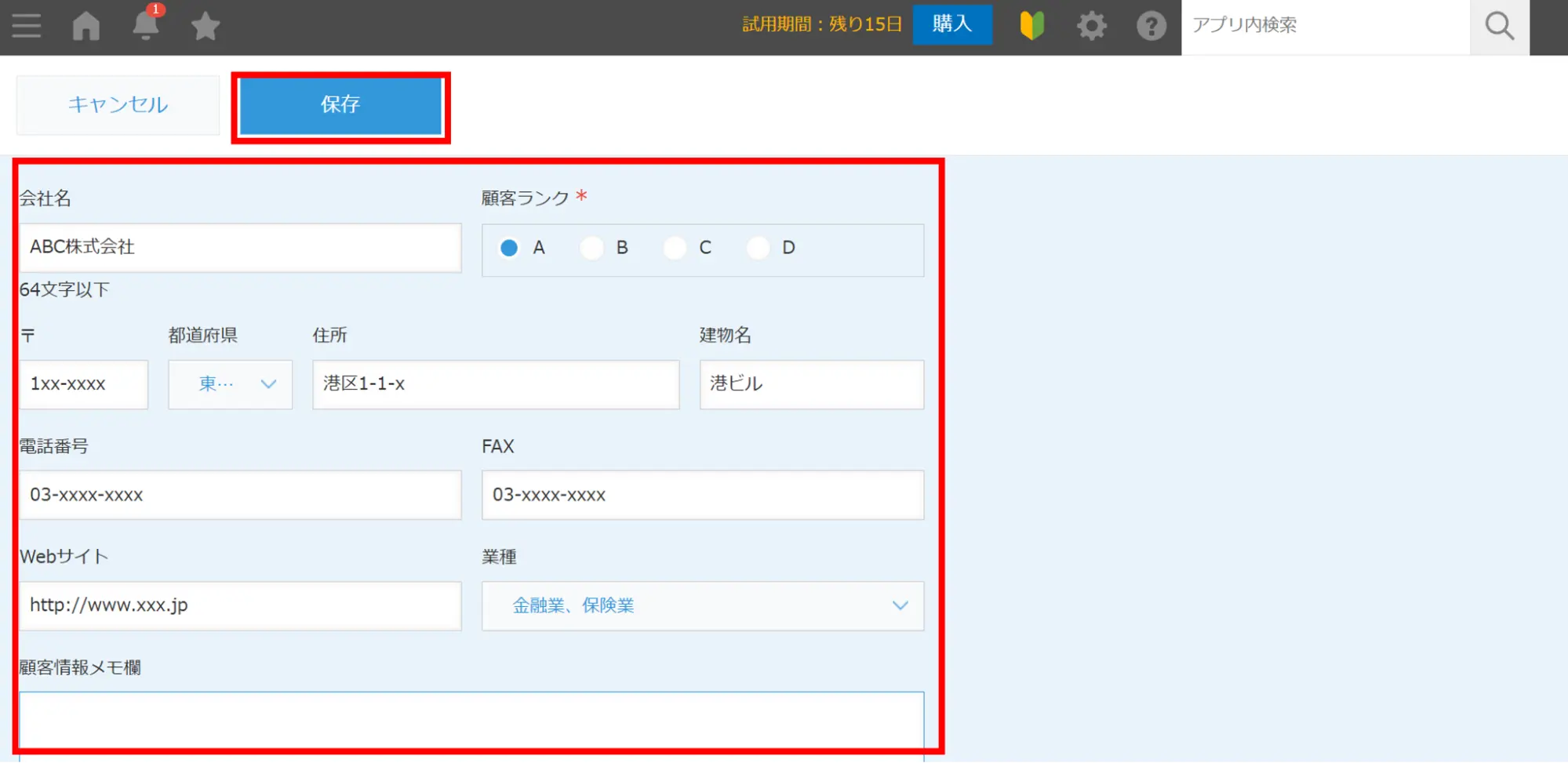Click the beginner guide leaf icon
Image resolution: width=1568 pixels, height=763 pixels.
(x=1032, y=26)
